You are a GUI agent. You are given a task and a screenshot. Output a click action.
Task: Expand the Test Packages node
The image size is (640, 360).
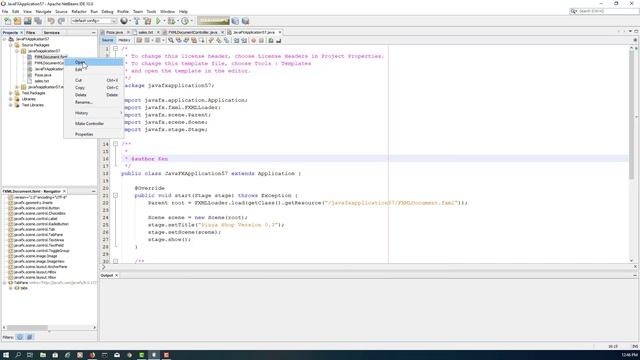(11, 93)
